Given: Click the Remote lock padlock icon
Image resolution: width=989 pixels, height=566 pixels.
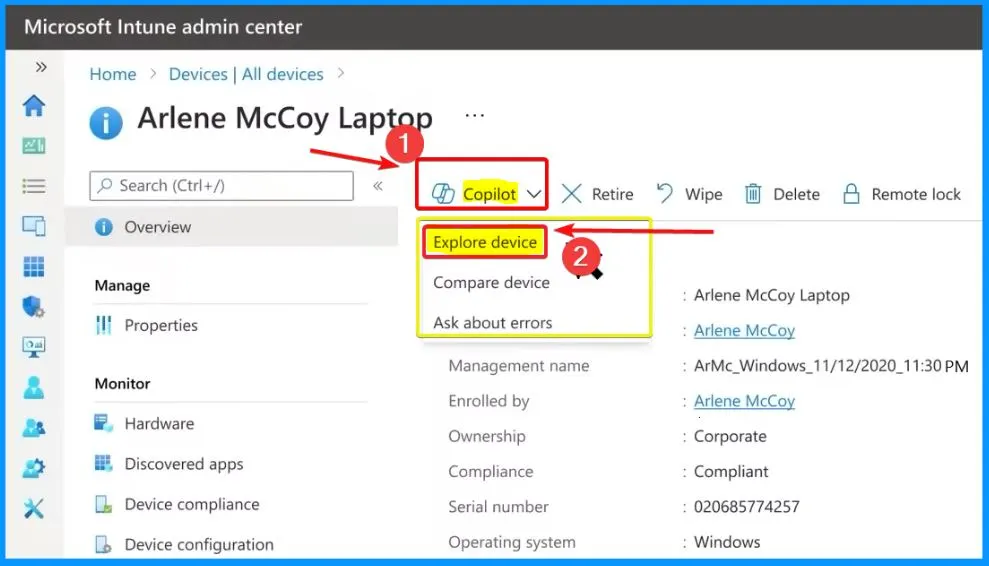Looking at the screenshot, I should [x=851, y=194].
